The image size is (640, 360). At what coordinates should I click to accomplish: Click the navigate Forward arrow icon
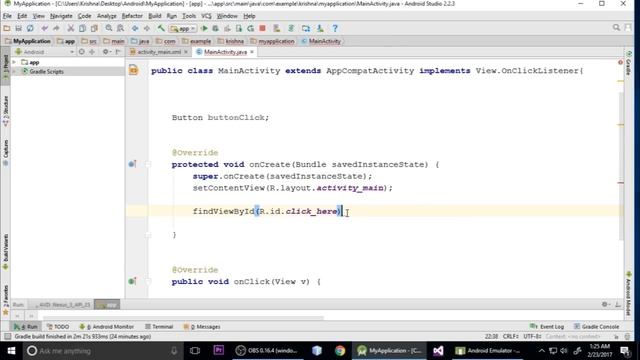[147, 28]
